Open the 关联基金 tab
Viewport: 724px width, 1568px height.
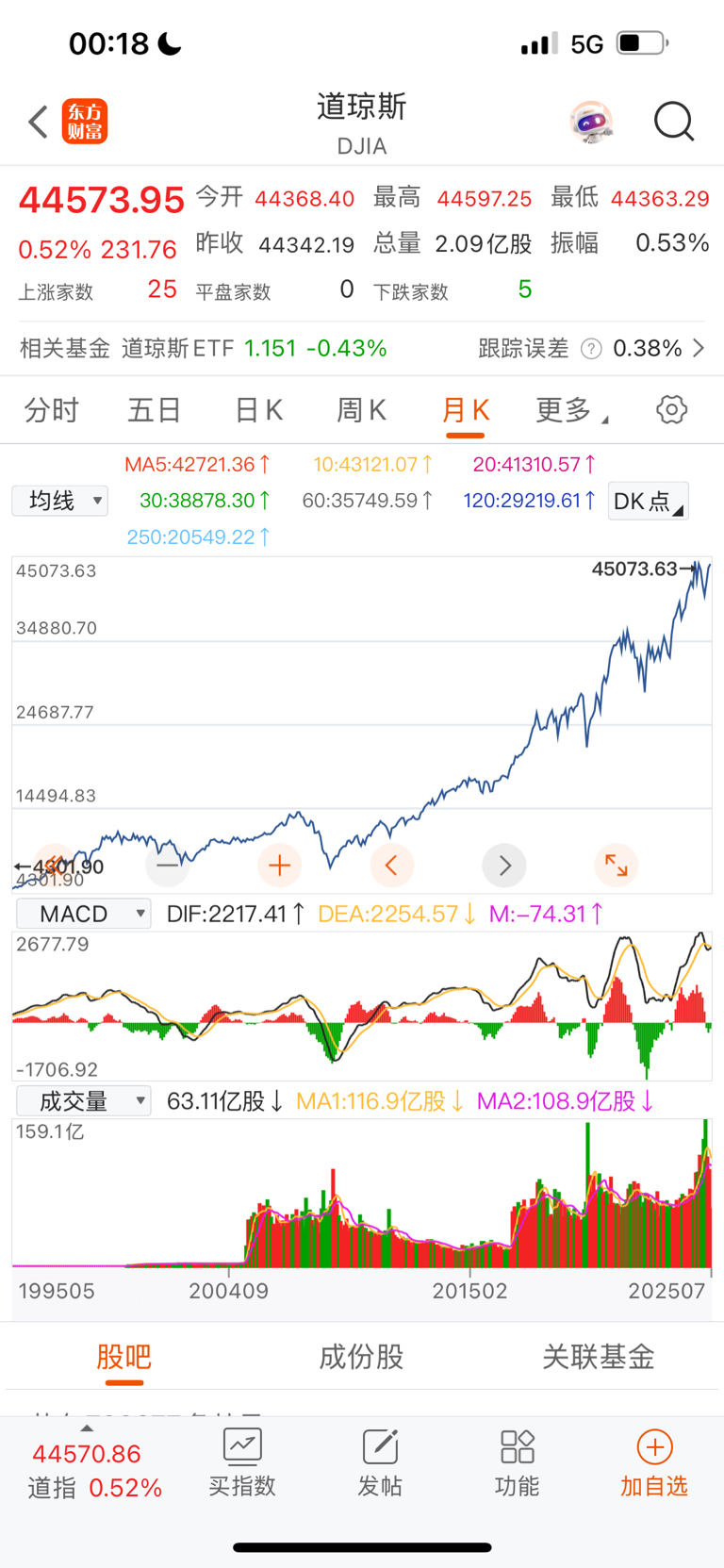pos(599,1357)
